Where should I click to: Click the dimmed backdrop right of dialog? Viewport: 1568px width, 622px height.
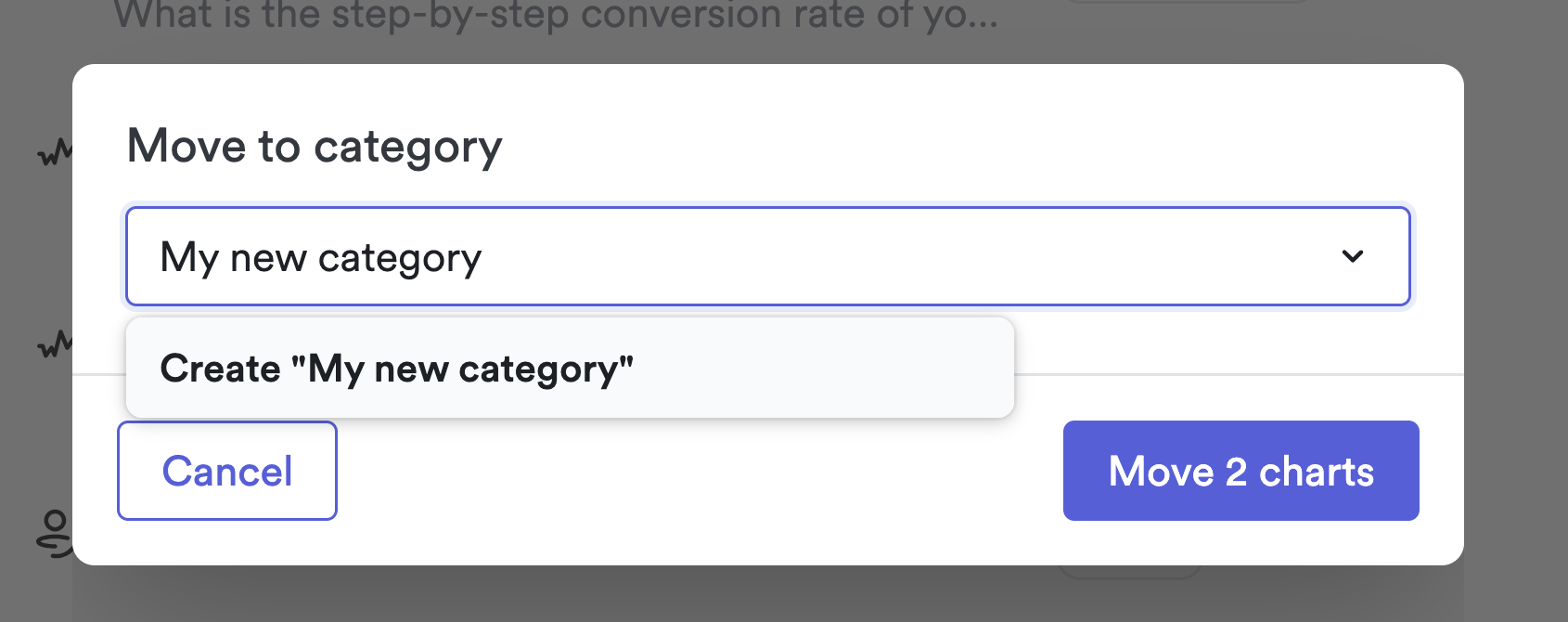pos(1516,279)
